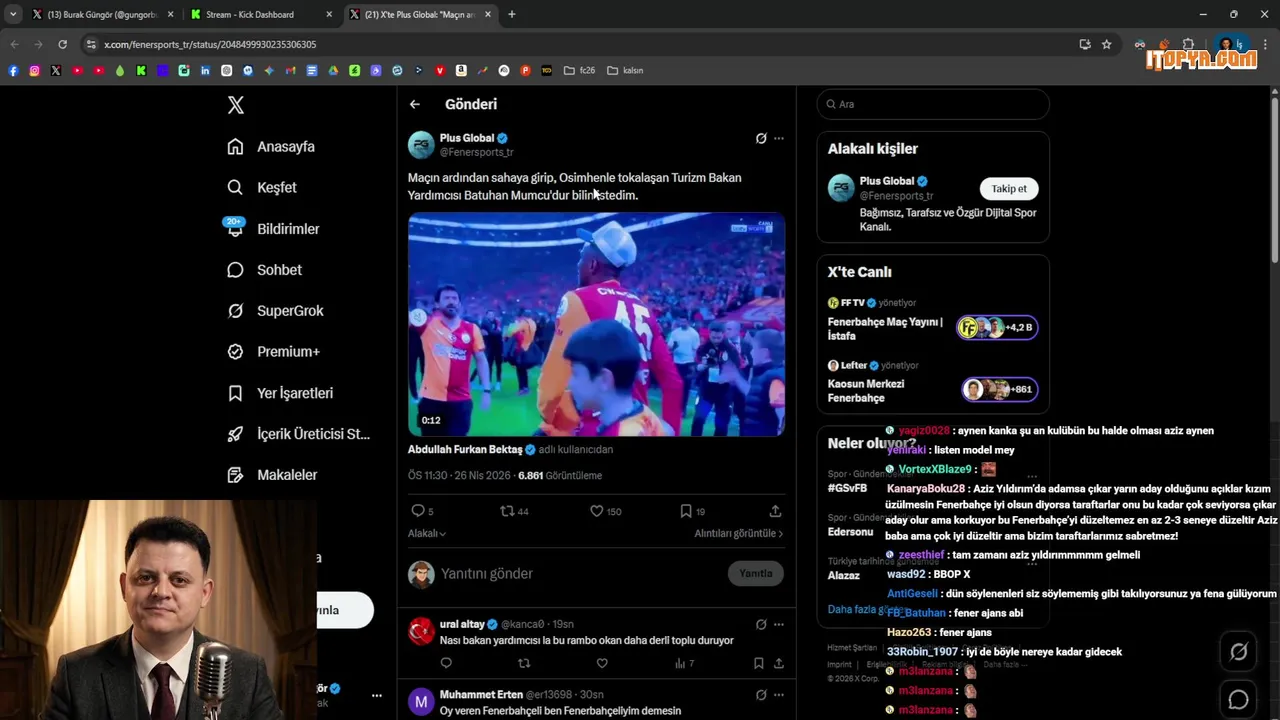This screenshot has width=1280, height=720.
Task: Click Grok icon on Plus Global post
Action: point(761,139)
